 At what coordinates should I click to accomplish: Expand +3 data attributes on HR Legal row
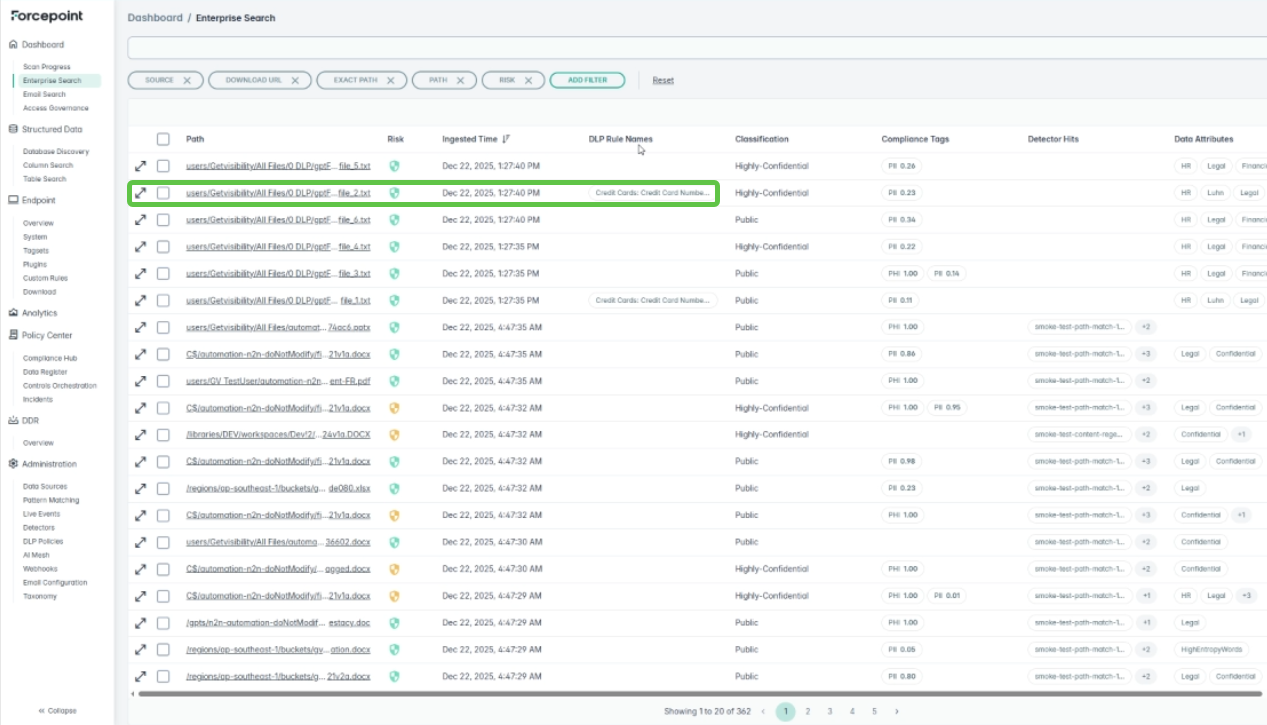1246,596
